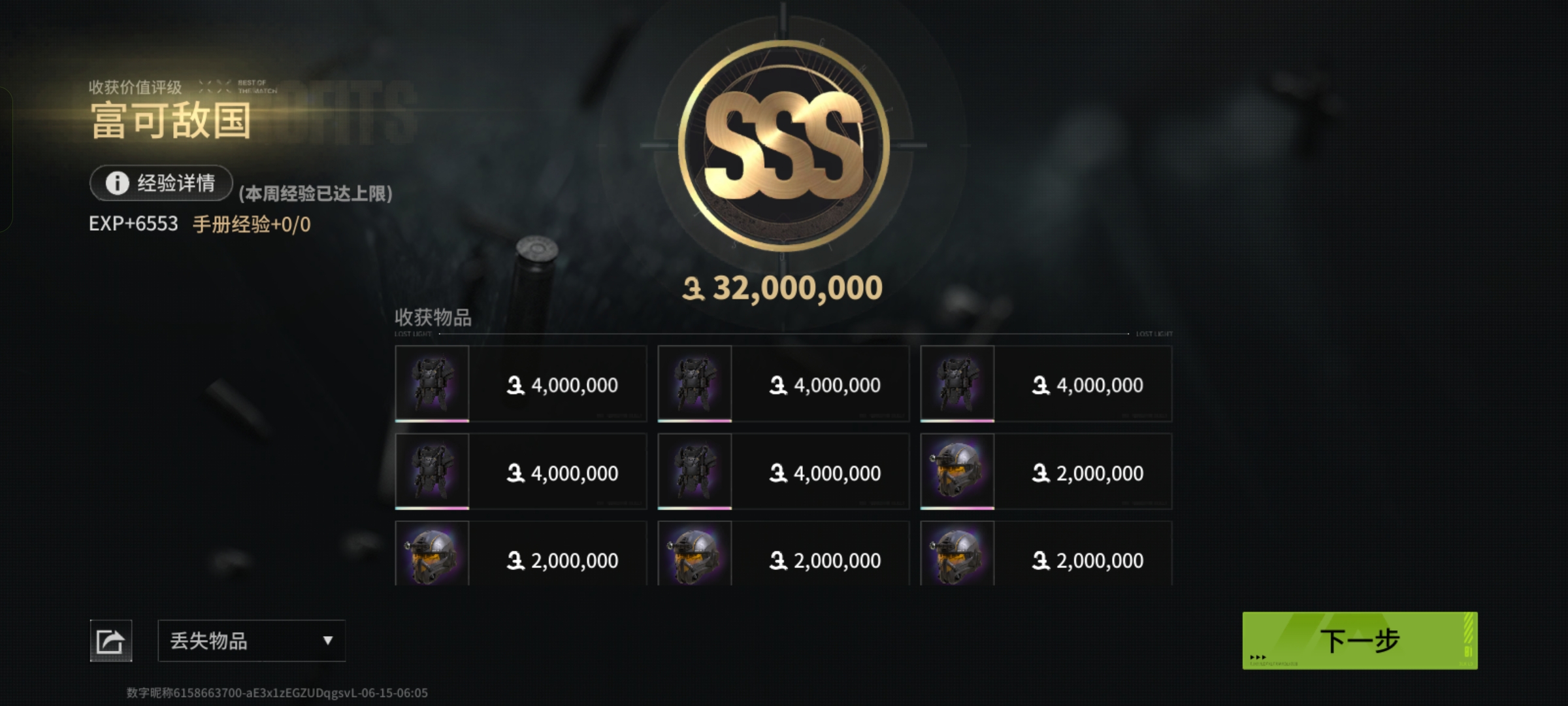Select the first body armor thumbnail

[x=432, y=384]
